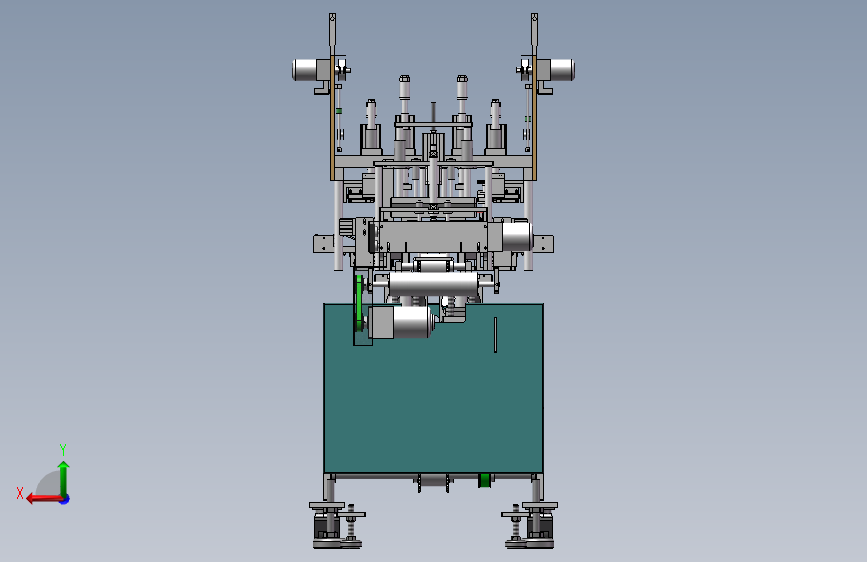Select the left leveling foot assembly
This screenshot has width=867, height=562.
(337, 525)
